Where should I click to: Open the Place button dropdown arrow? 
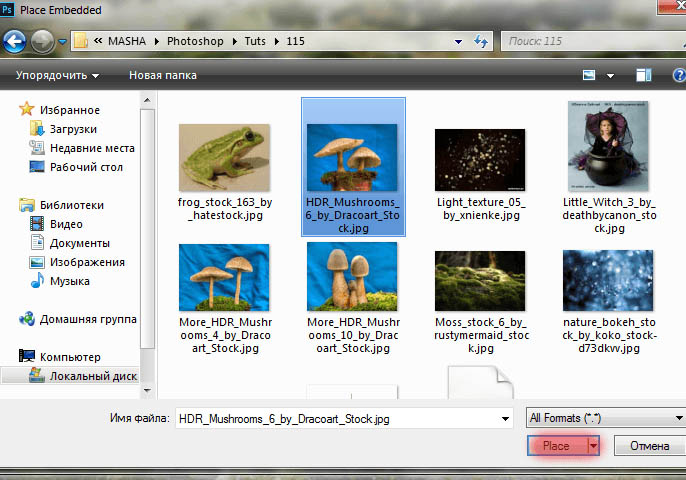(x=593, y=446)
